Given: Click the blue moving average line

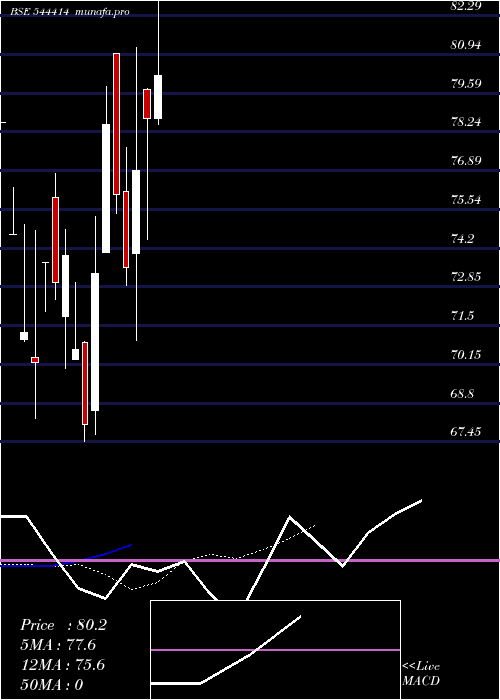Looking at the screenshot, I should pyautogui.click(x=67, y=558).
